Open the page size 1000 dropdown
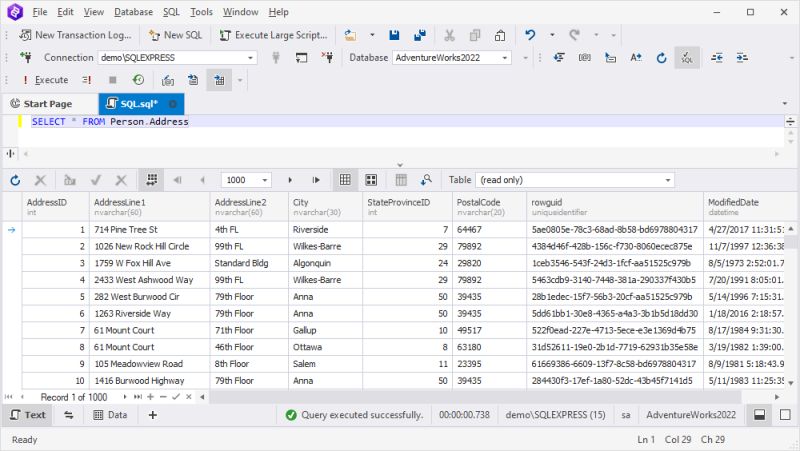Viewport: 800px width, 451px height. (x=265, y=180)
